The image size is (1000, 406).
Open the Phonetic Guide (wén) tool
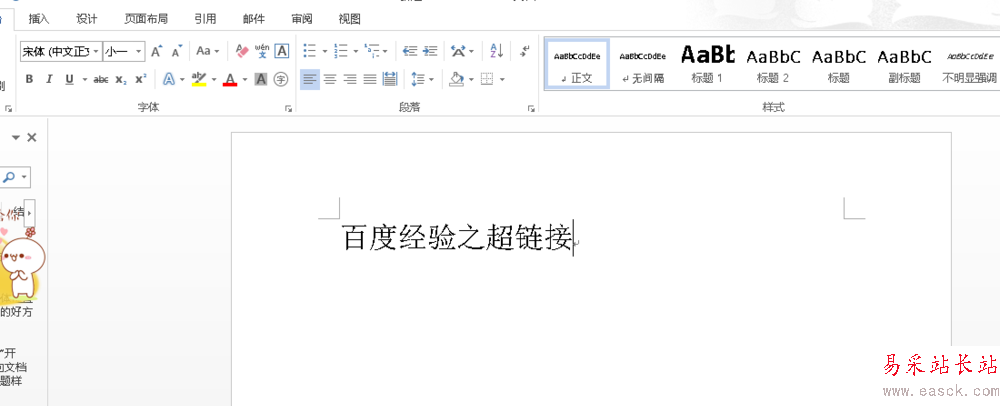261,51
